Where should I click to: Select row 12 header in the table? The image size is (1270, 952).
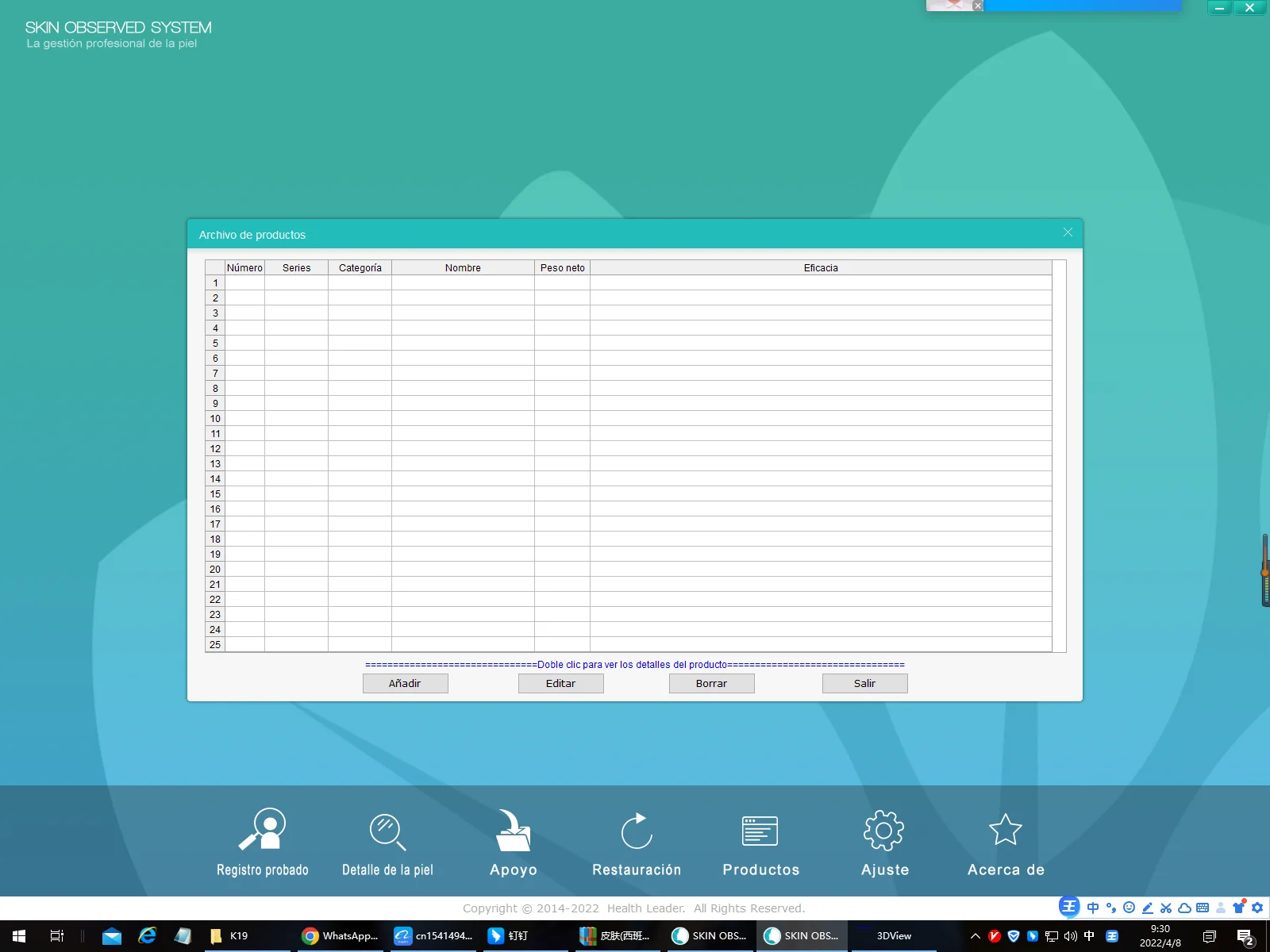tap(215, 449)
